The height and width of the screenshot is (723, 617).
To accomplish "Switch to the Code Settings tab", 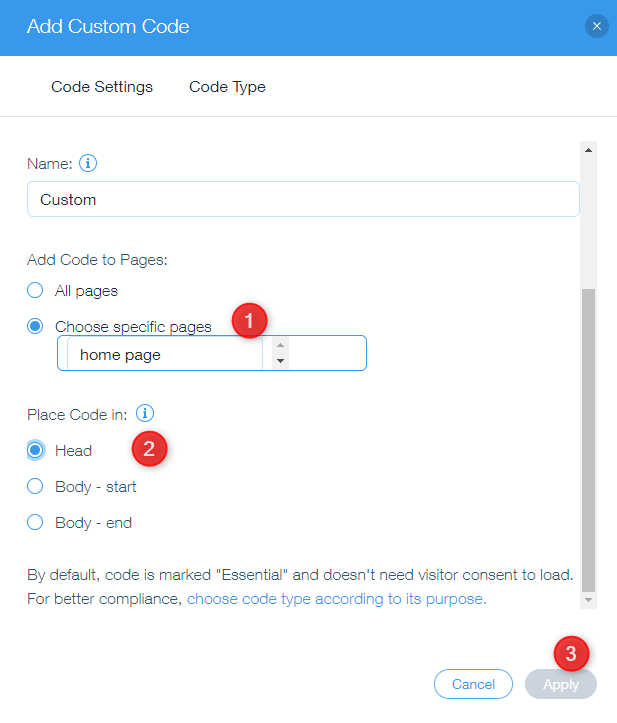I will pos(102,87).
